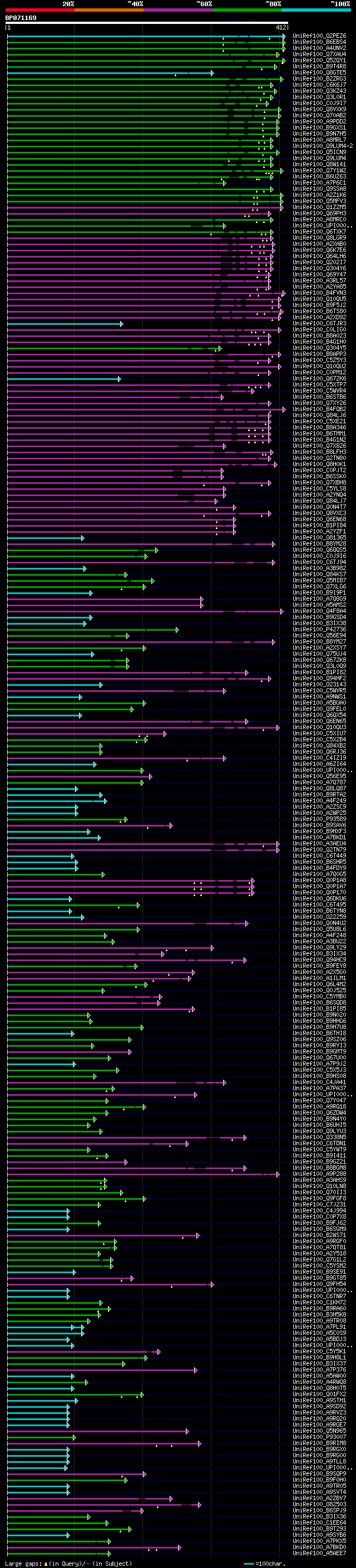356x1568 pixels.
Task: Click the orange ~40% identity legend bar
Action: click(109, 10)
